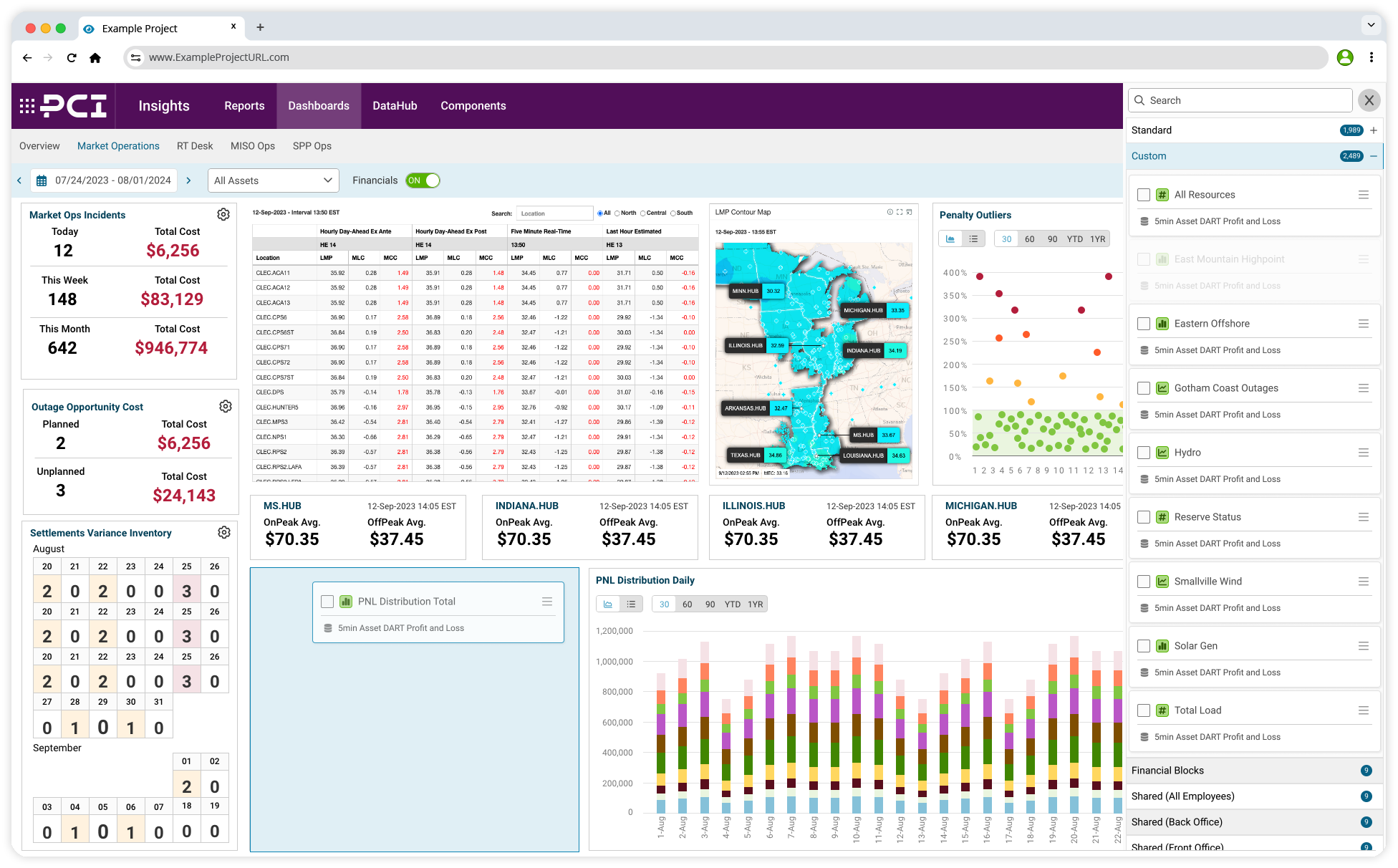Screen dimensions: 1398x868
Task: Open the All Assets dropdown
Action: point(273,180)
